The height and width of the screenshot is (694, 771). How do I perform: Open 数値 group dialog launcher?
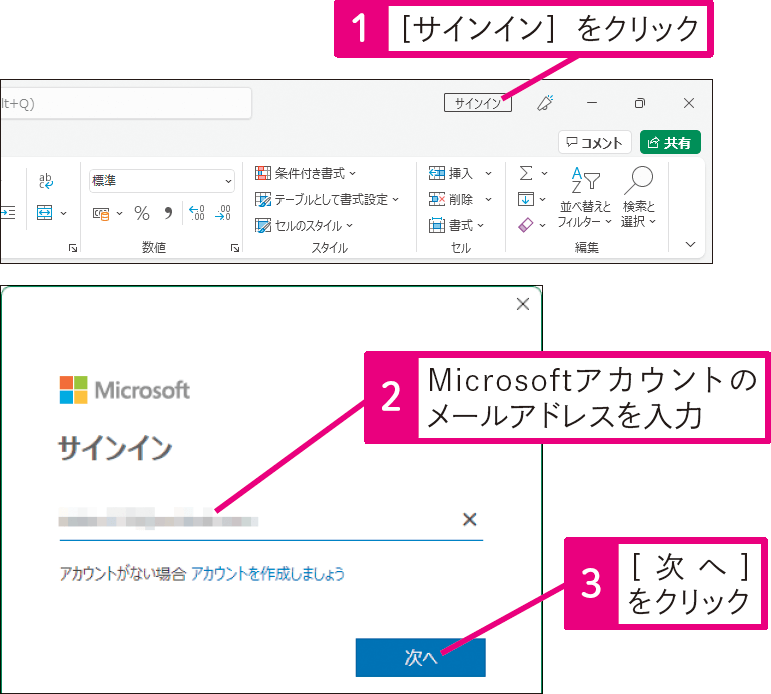pyautogui.click(x=235, y=248)
